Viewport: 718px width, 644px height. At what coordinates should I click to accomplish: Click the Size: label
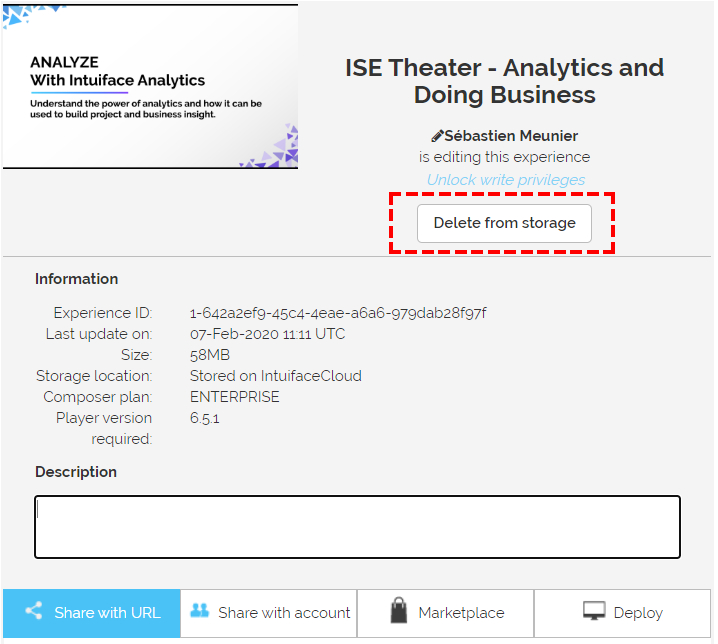136,355
